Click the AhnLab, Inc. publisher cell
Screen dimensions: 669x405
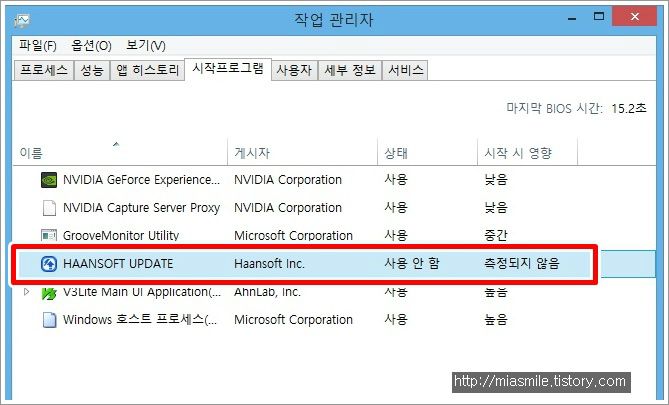[268, 292]
